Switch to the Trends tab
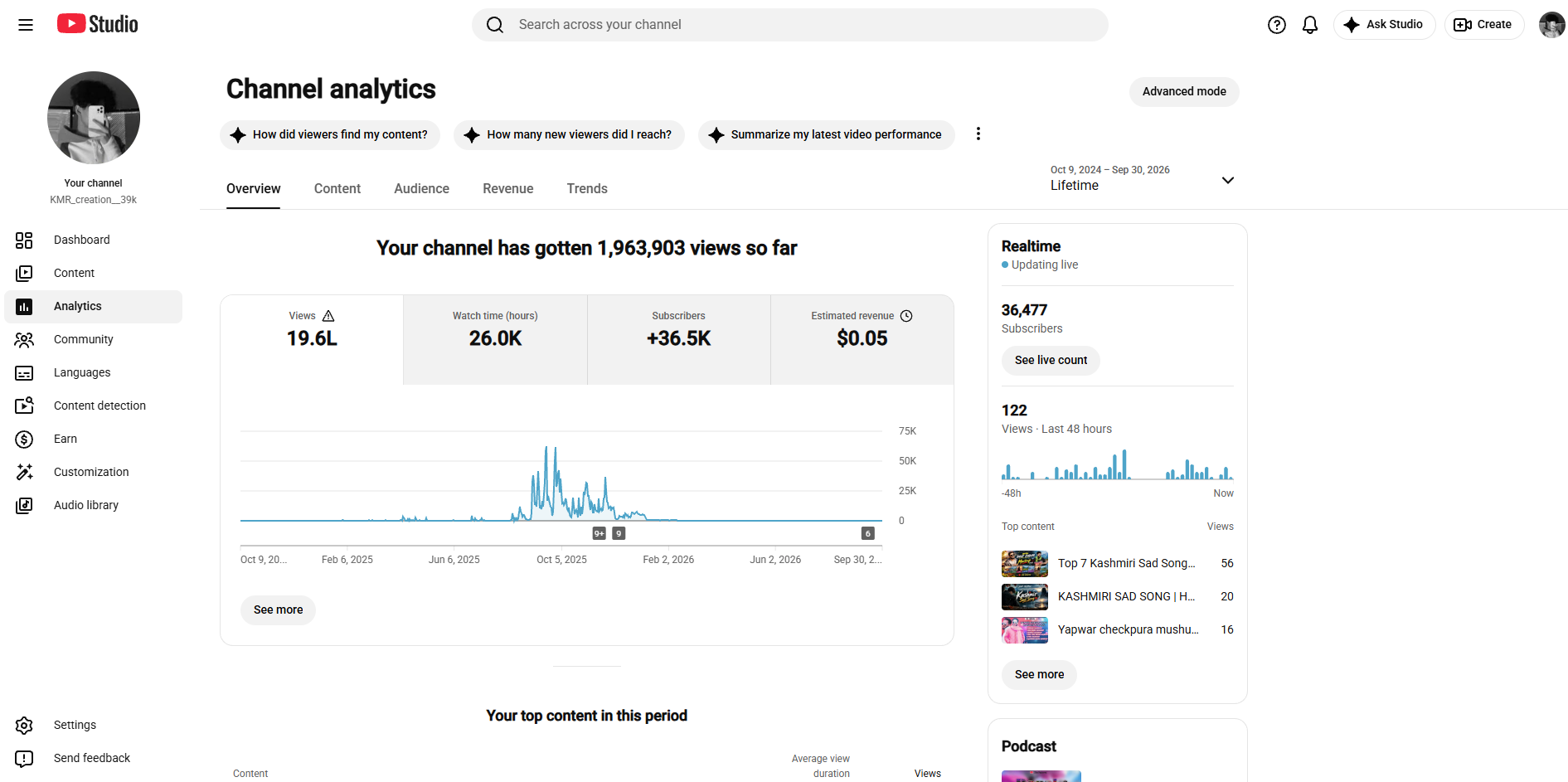Image resolution: width=1568 pixels, height=782 pixels. coord(587,189)
